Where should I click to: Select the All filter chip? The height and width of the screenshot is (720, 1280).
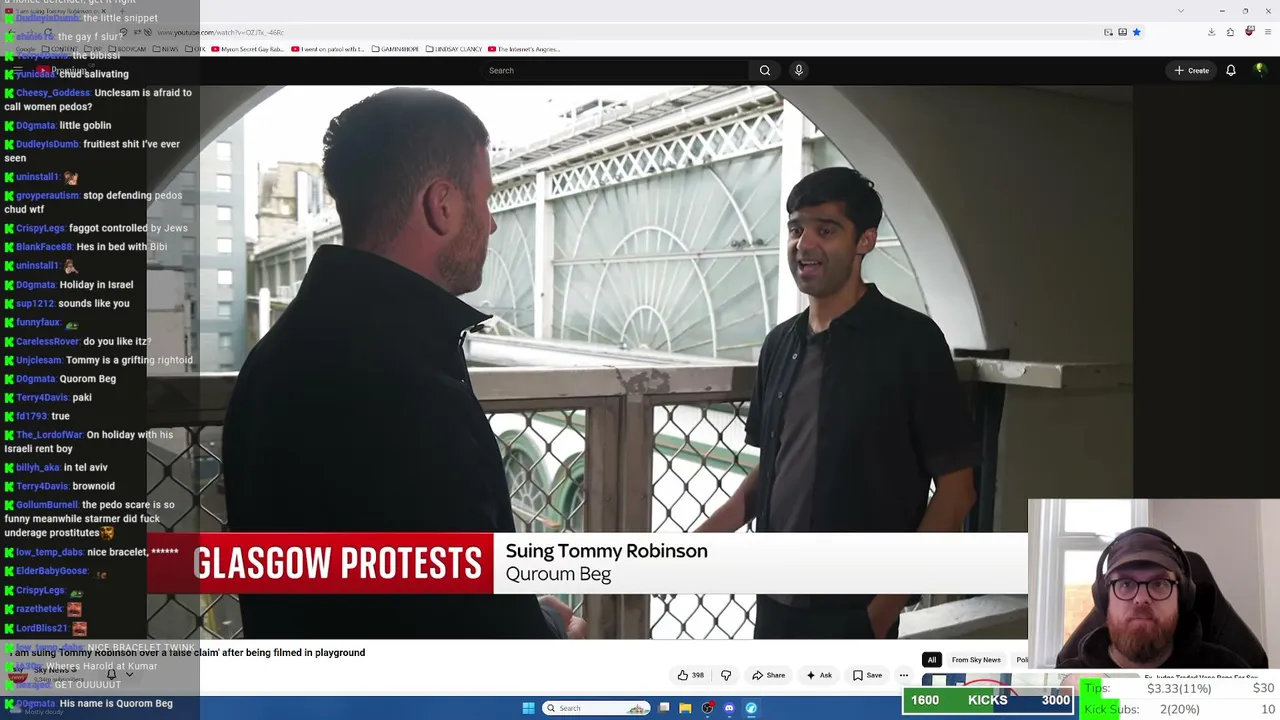[x=932, y=660]
